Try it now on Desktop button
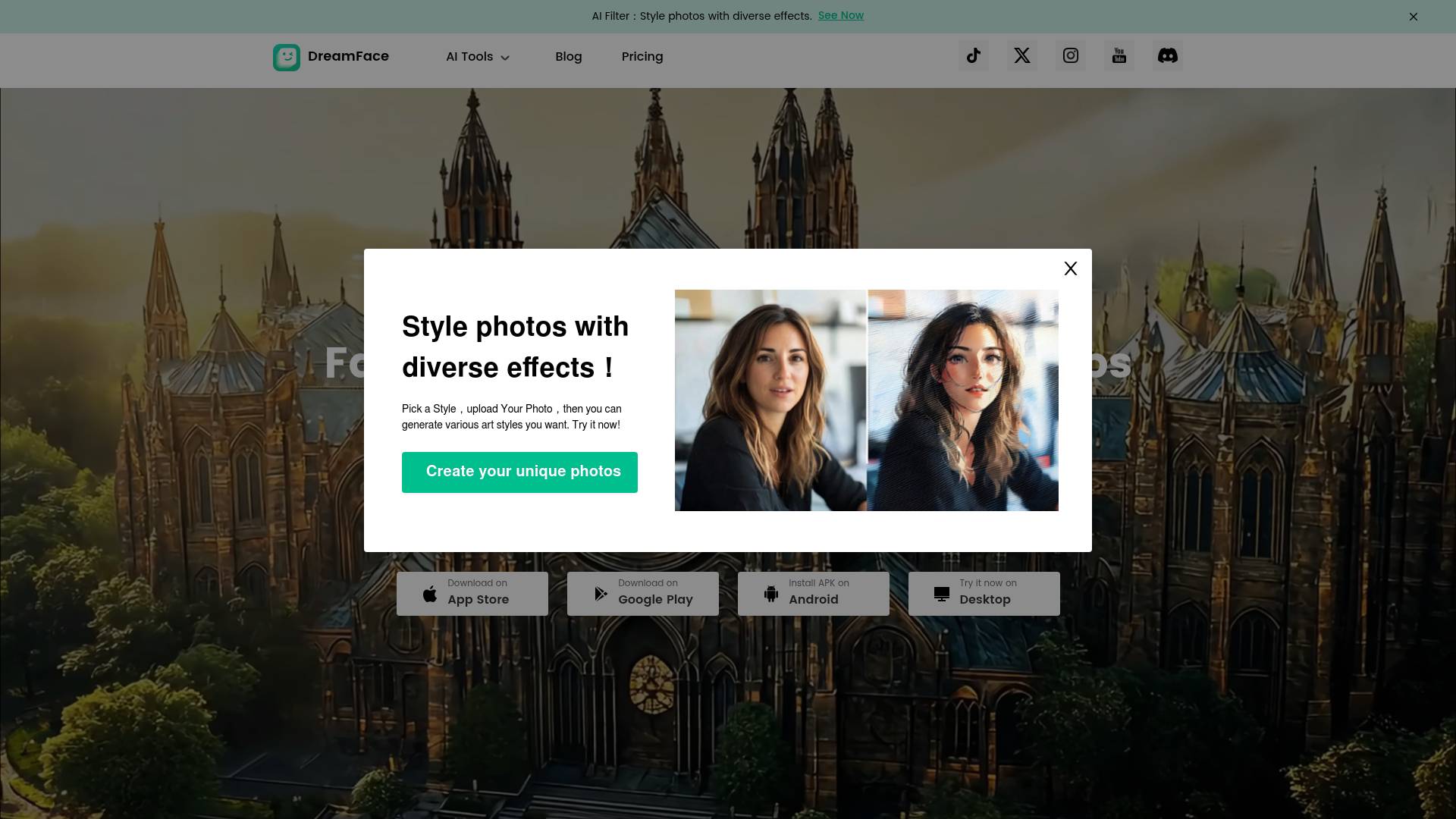 984,593
